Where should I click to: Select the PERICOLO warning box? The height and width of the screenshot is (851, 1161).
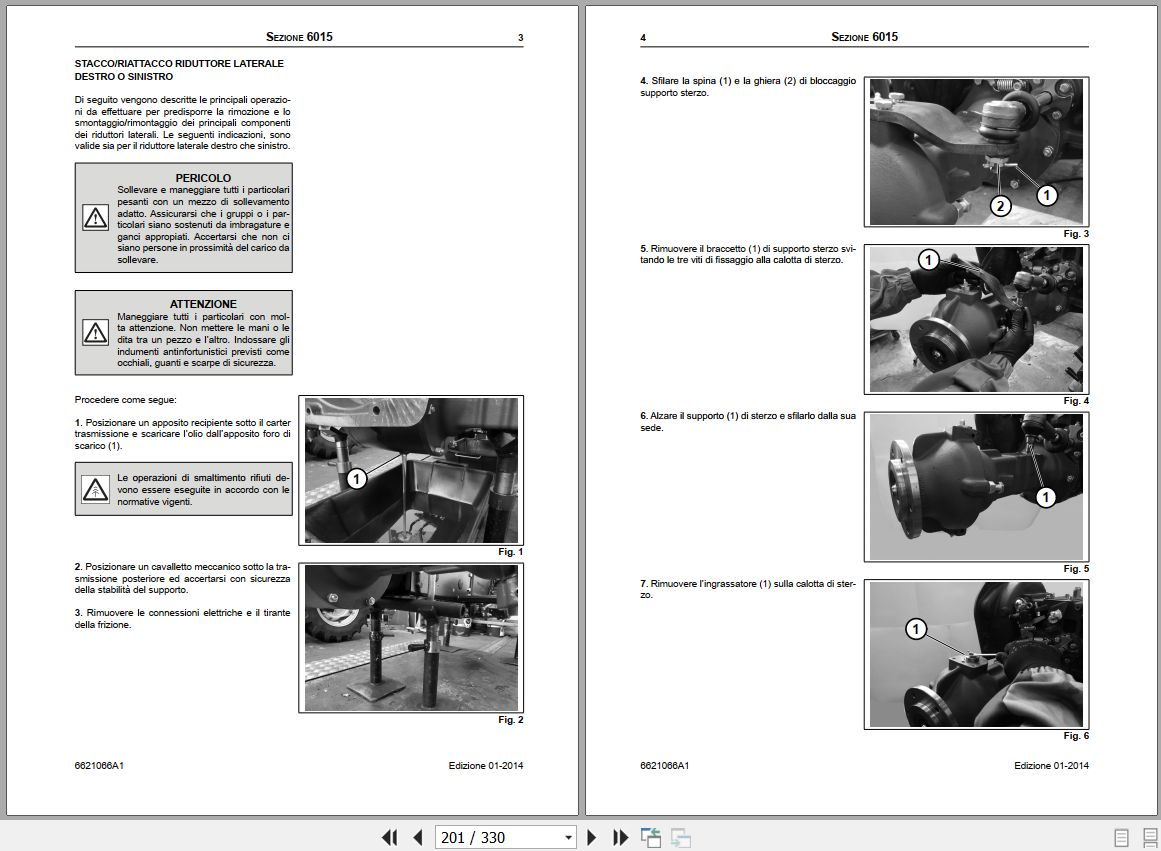pyautogui.click(x=183, y=218)
